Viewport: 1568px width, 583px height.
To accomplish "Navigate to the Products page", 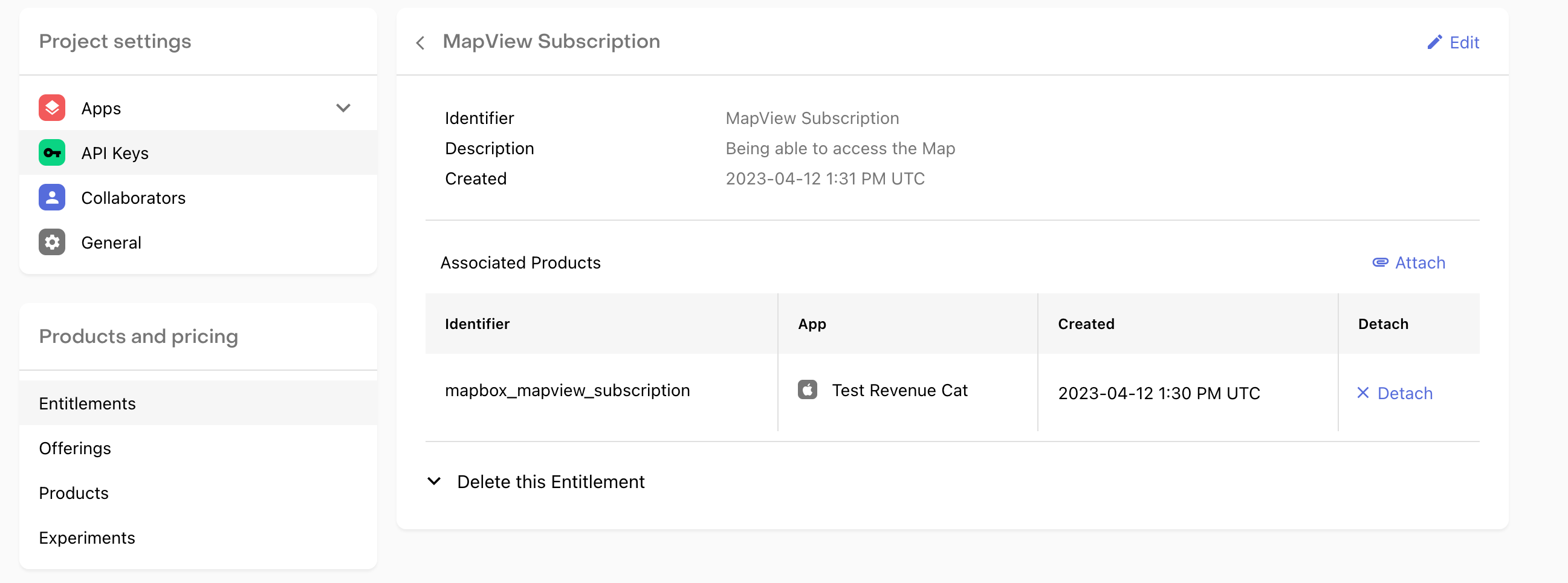I will click(198, 493).
